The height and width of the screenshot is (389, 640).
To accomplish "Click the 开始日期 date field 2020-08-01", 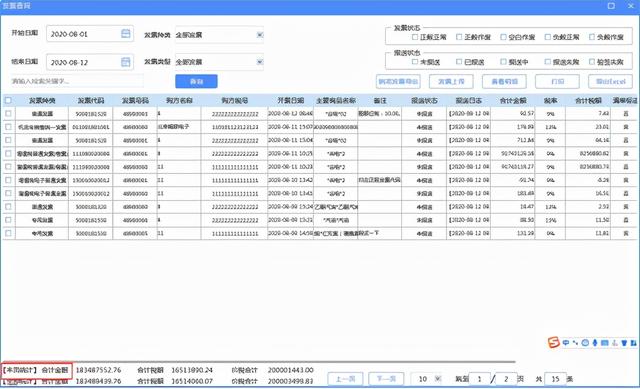I will click(90, 34).
